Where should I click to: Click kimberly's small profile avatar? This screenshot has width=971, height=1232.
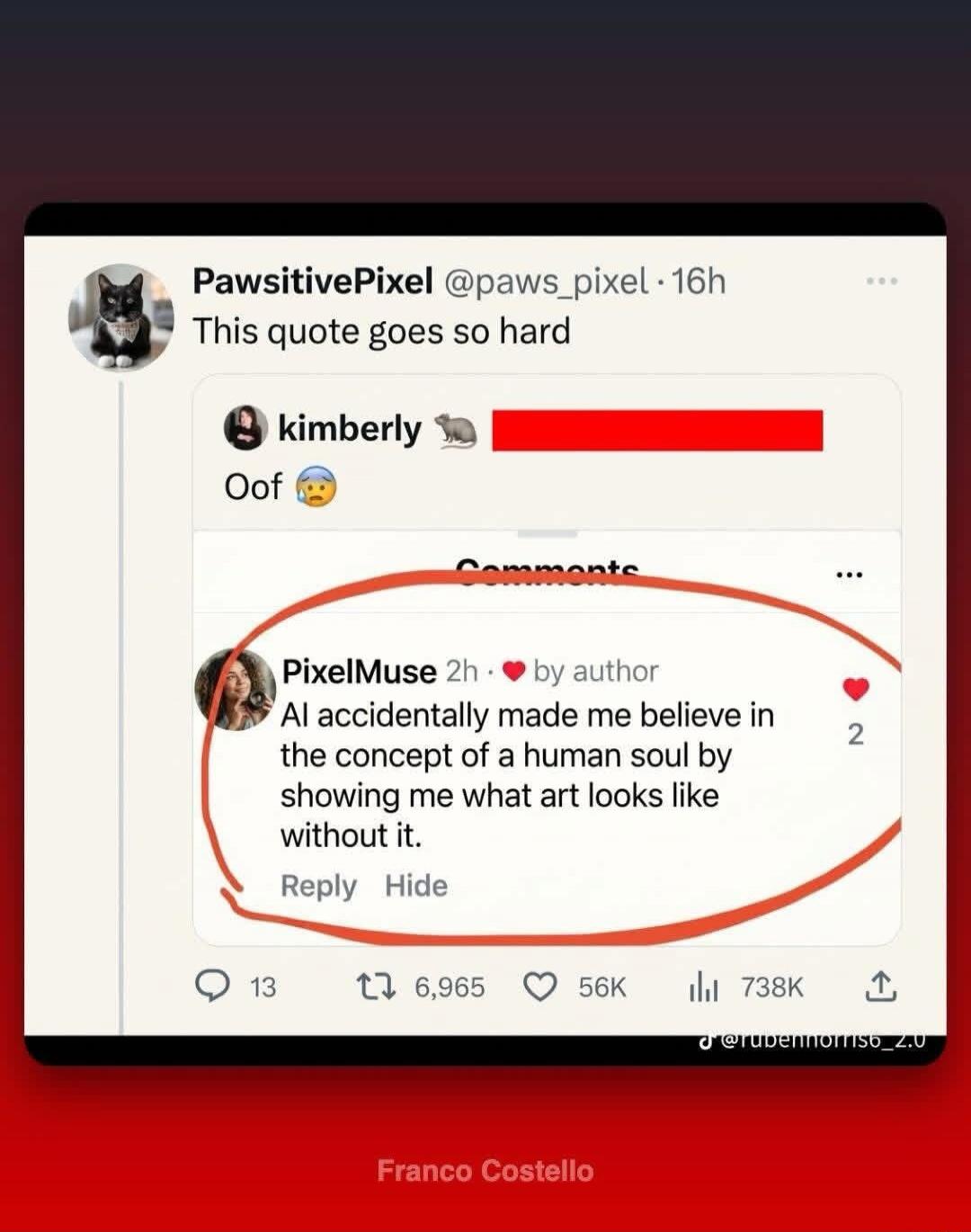[245, 427]
